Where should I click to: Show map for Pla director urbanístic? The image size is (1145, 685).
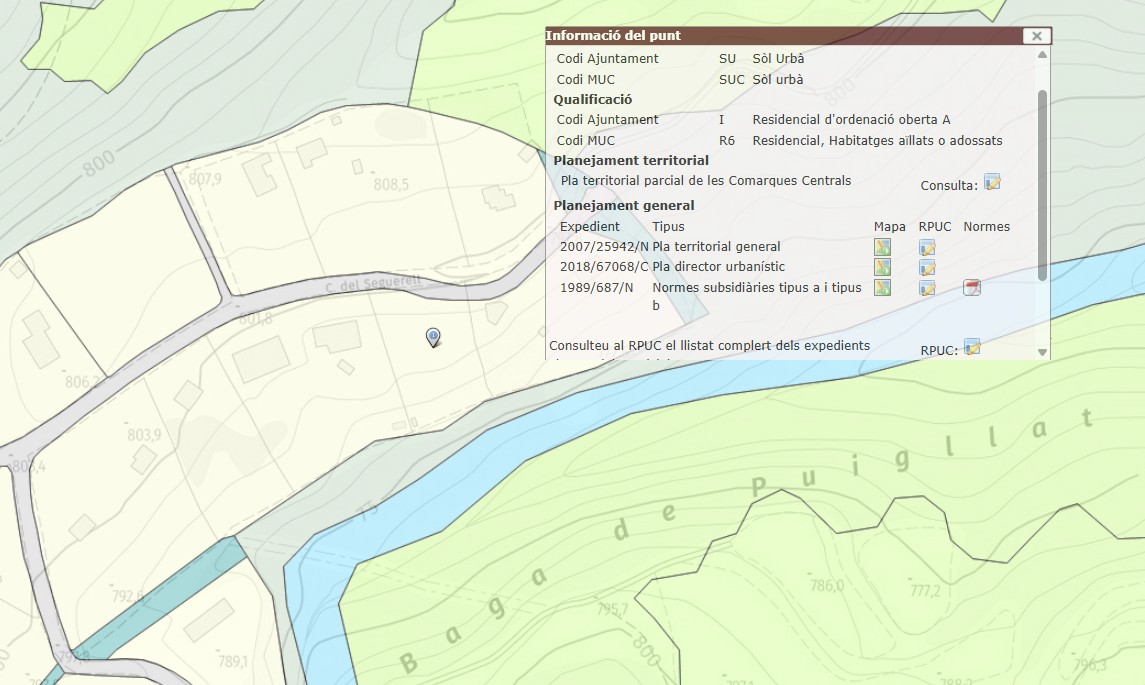(882, 267)
